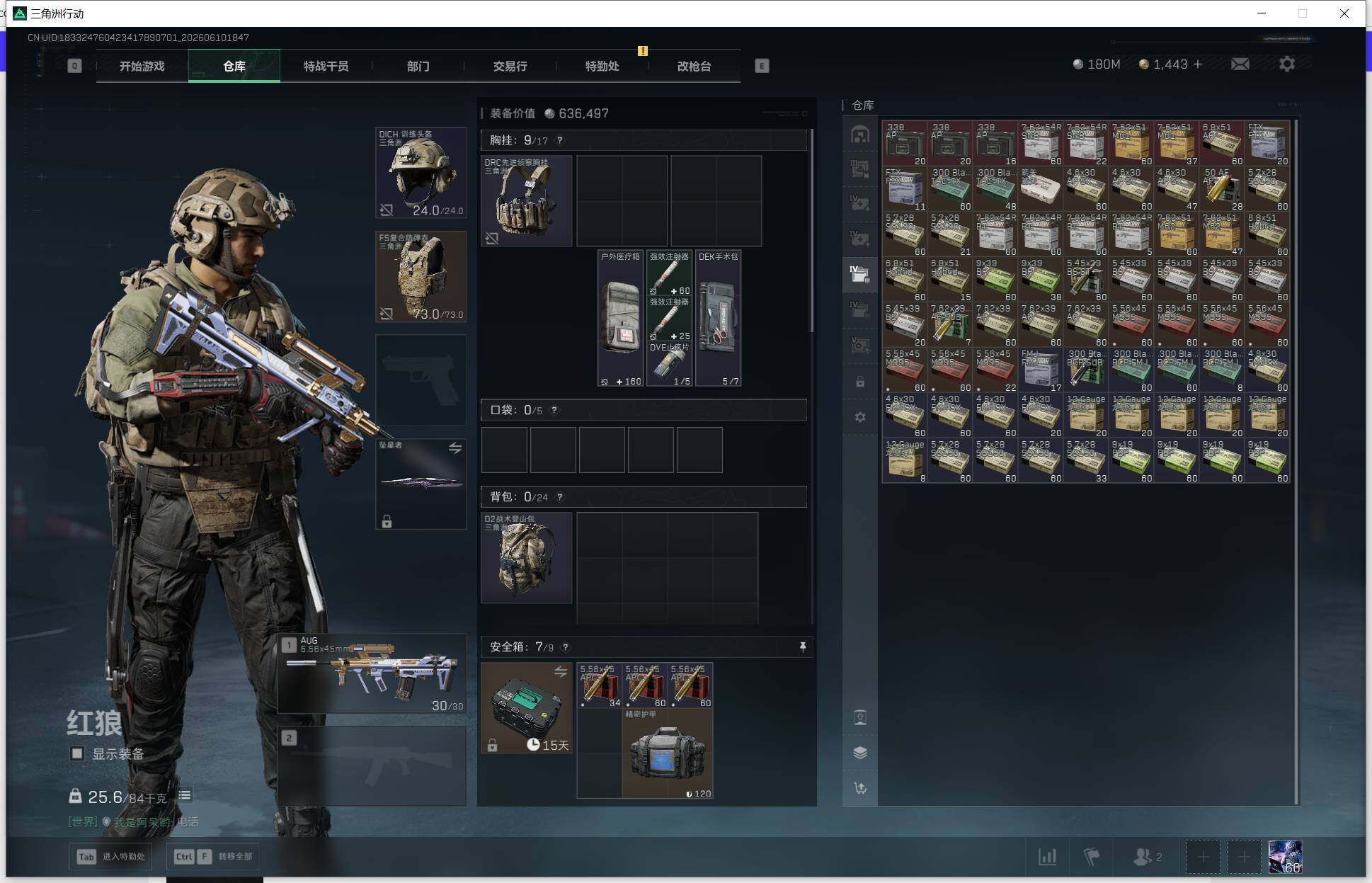Select the DVE止疼片 painkillers

click(670, 364)
